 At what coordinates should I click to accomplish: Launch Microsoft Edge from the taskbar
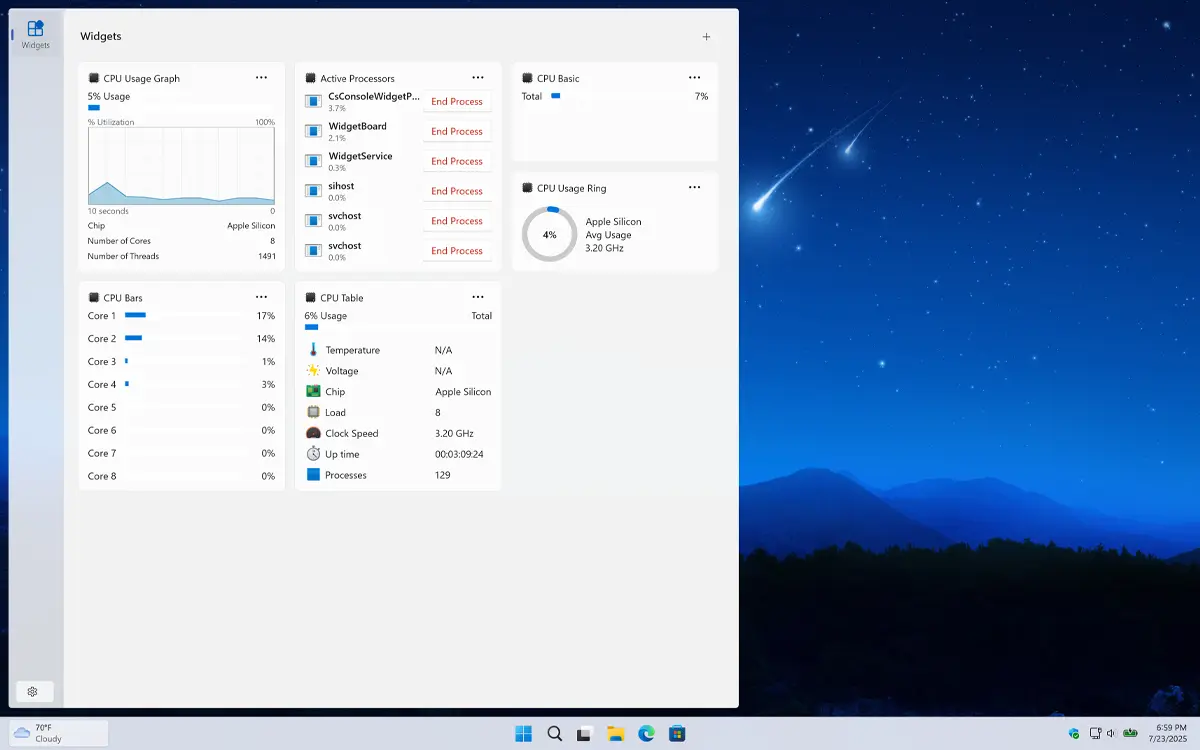646,734
